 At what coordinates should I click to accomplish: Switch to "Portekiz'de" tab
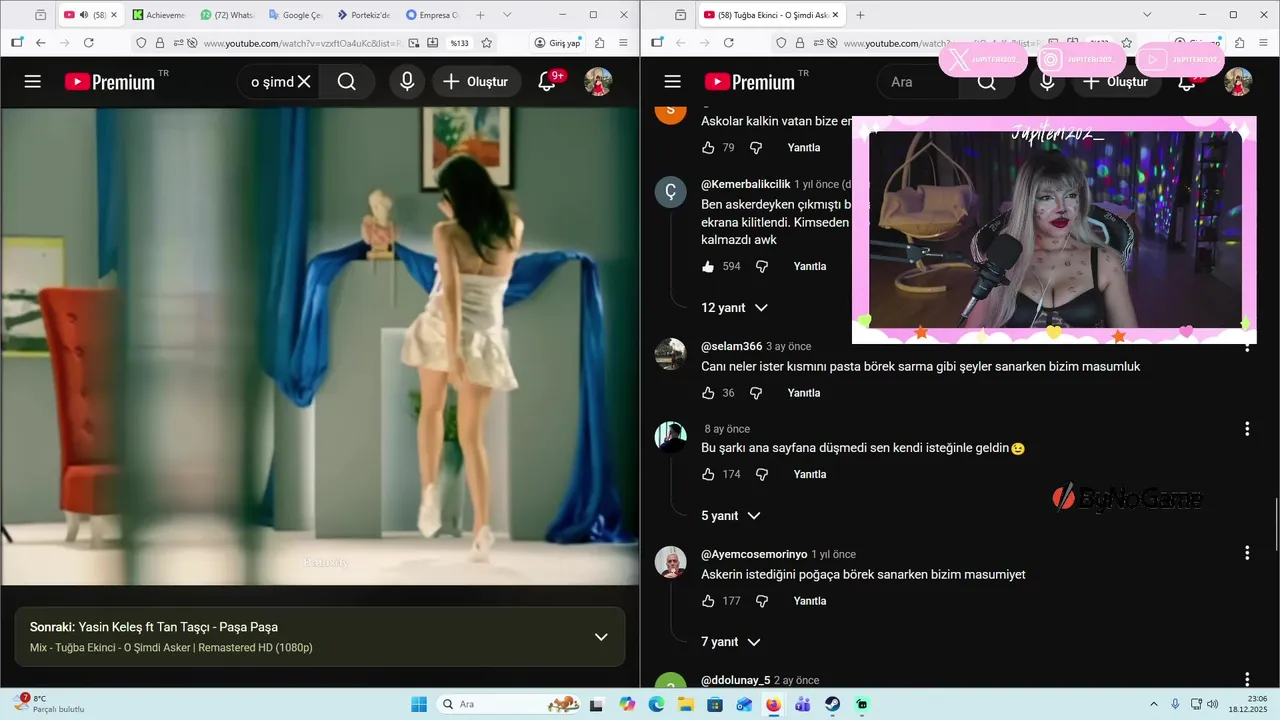pos(363,15)
